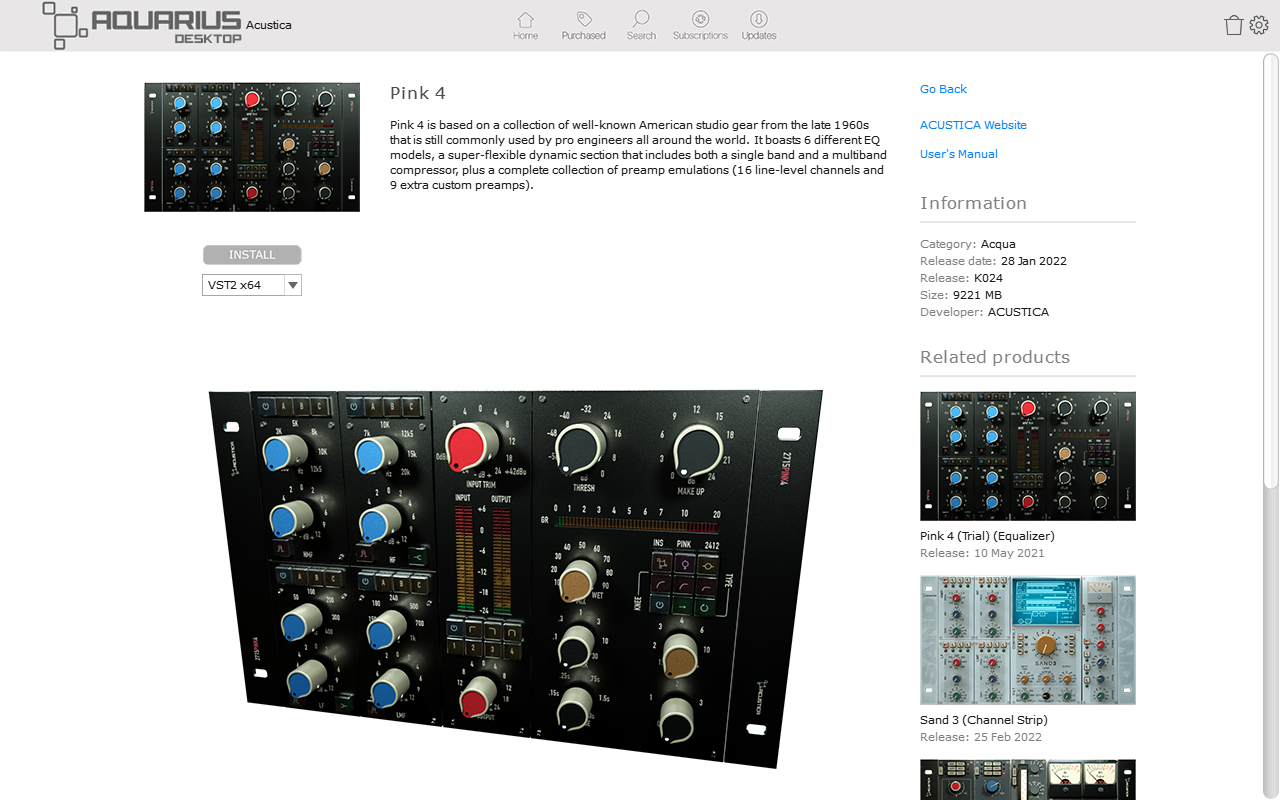Open the ACUSTICA Website link

click(973, 125)
